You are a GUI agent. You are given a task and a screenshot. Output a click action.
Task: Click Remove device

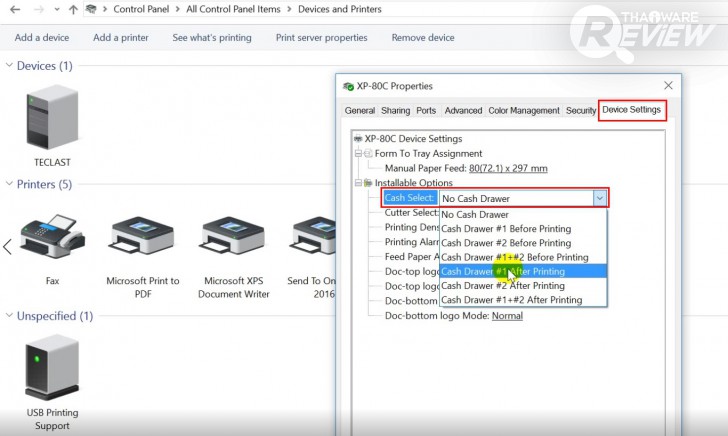[422, 38]
